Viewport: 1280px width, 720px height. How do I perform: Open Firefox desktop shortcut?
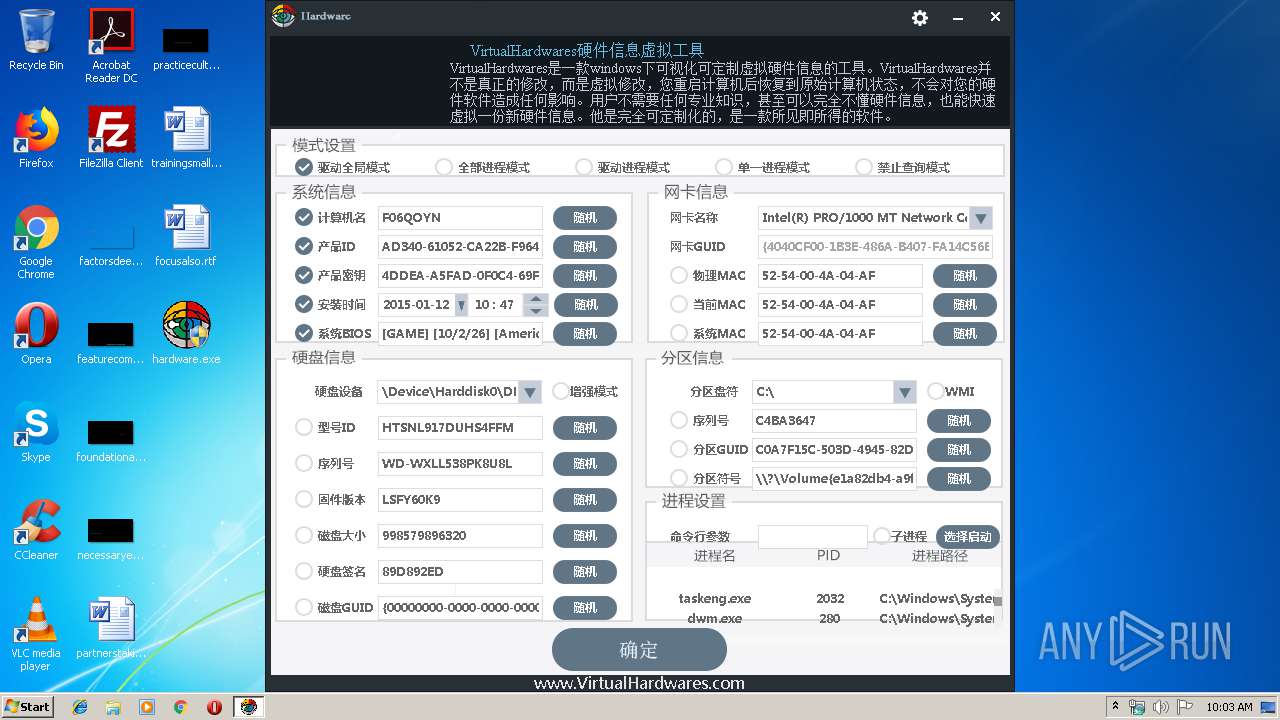click(36, 137)
